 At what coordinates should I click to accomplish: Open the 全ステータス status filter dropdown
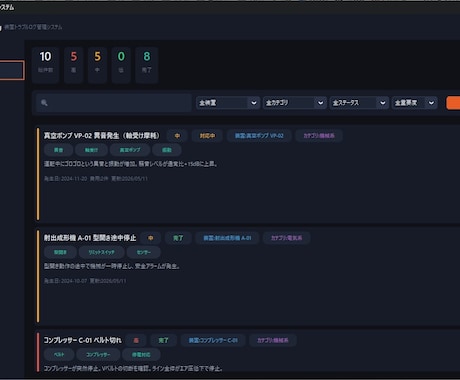click(x=359, y=103)
